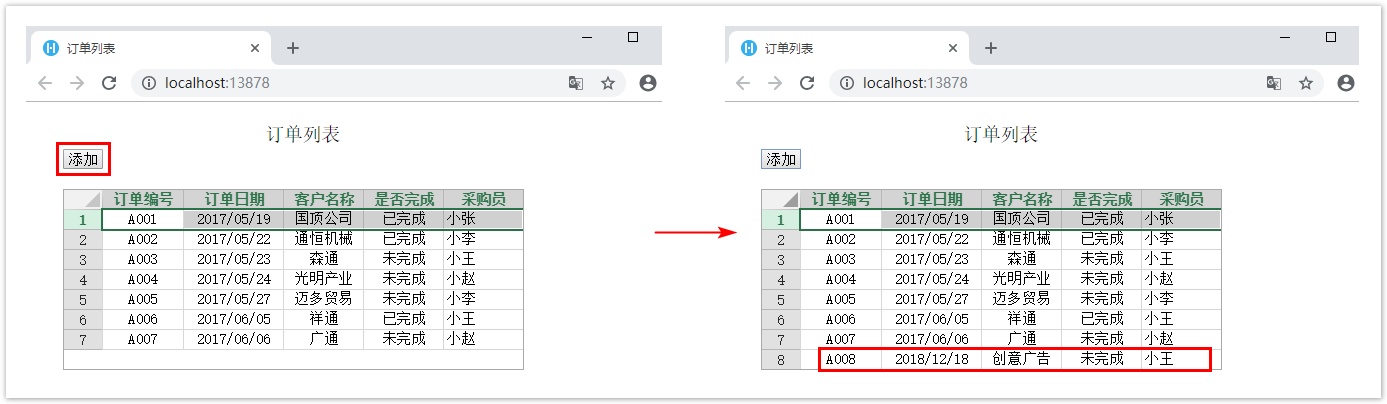Screen dimensions: 1387x404
Task: Open the profile icon in the right browser
Action: (1345, 84)
